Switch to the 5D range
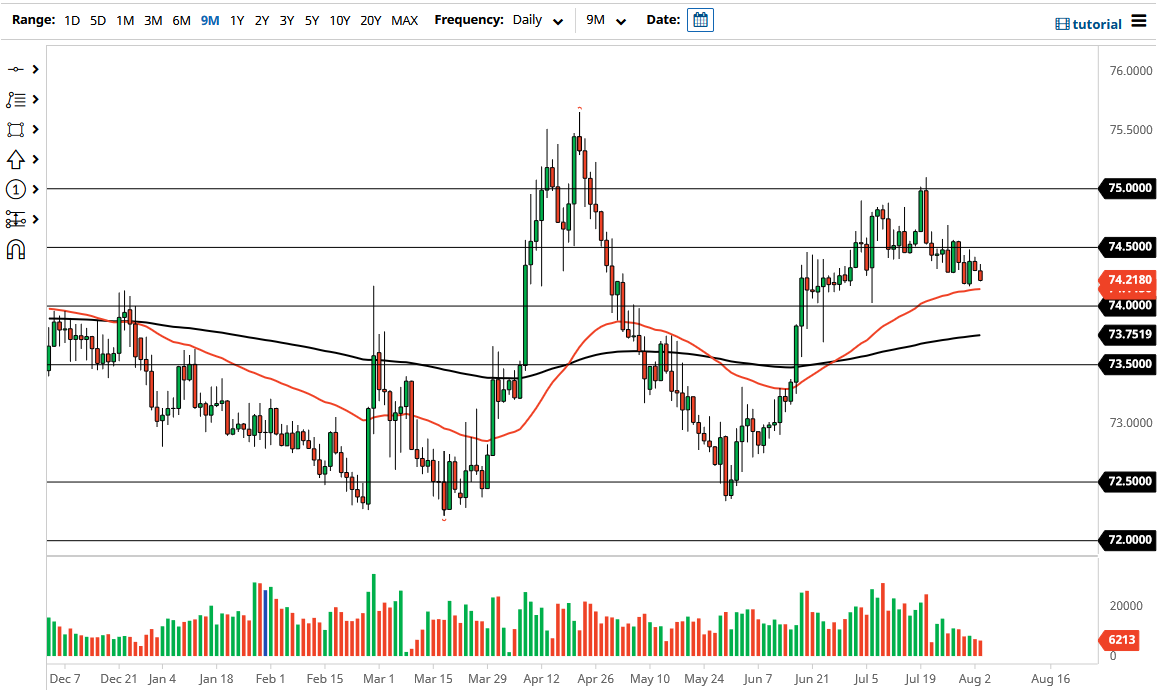The image size is (1160, 695). (97, 20)
